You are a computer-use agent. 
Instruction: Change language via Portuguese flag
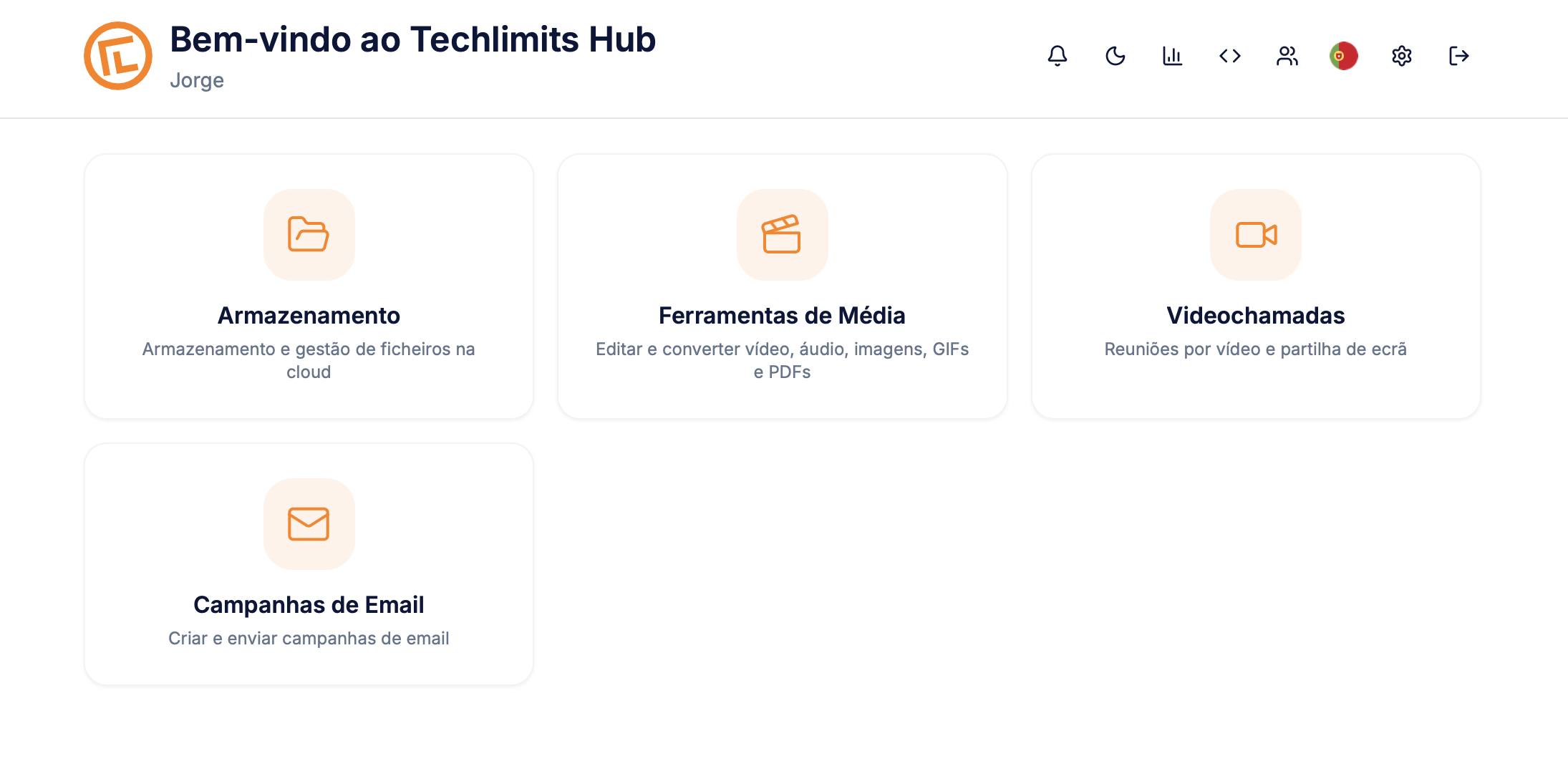coord(1344,56)
